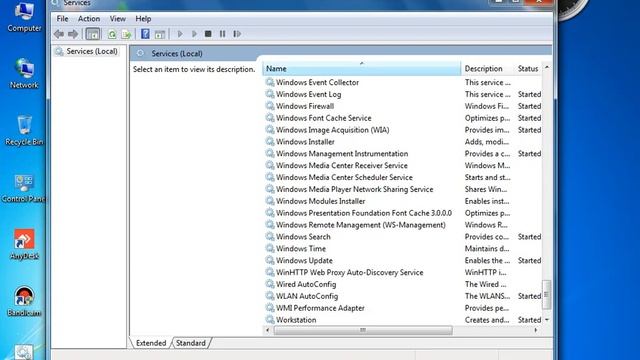Click the vertical scrollbar up arrow
Screen dimensions: 640x360
pos(547,67)
